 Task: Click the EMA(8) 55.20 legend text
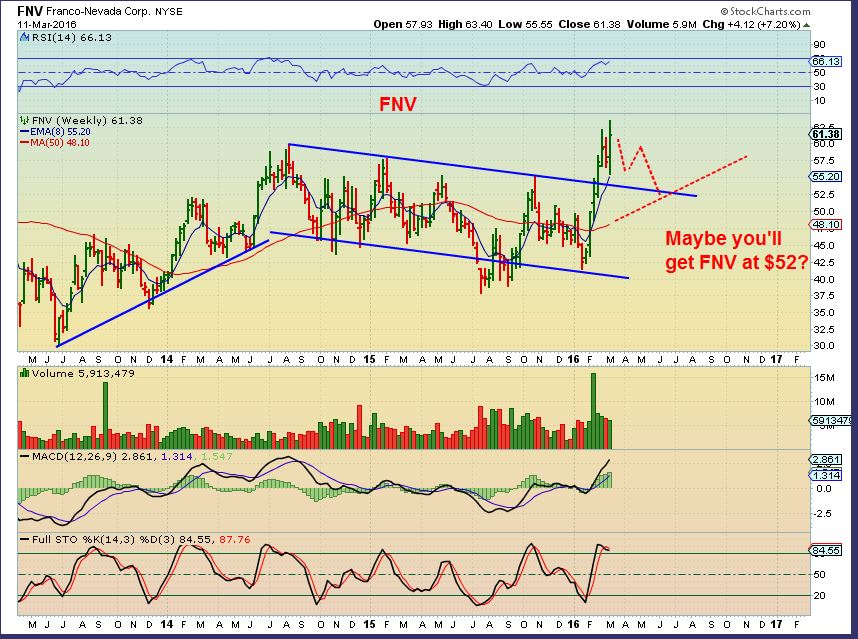coord(60,132)
